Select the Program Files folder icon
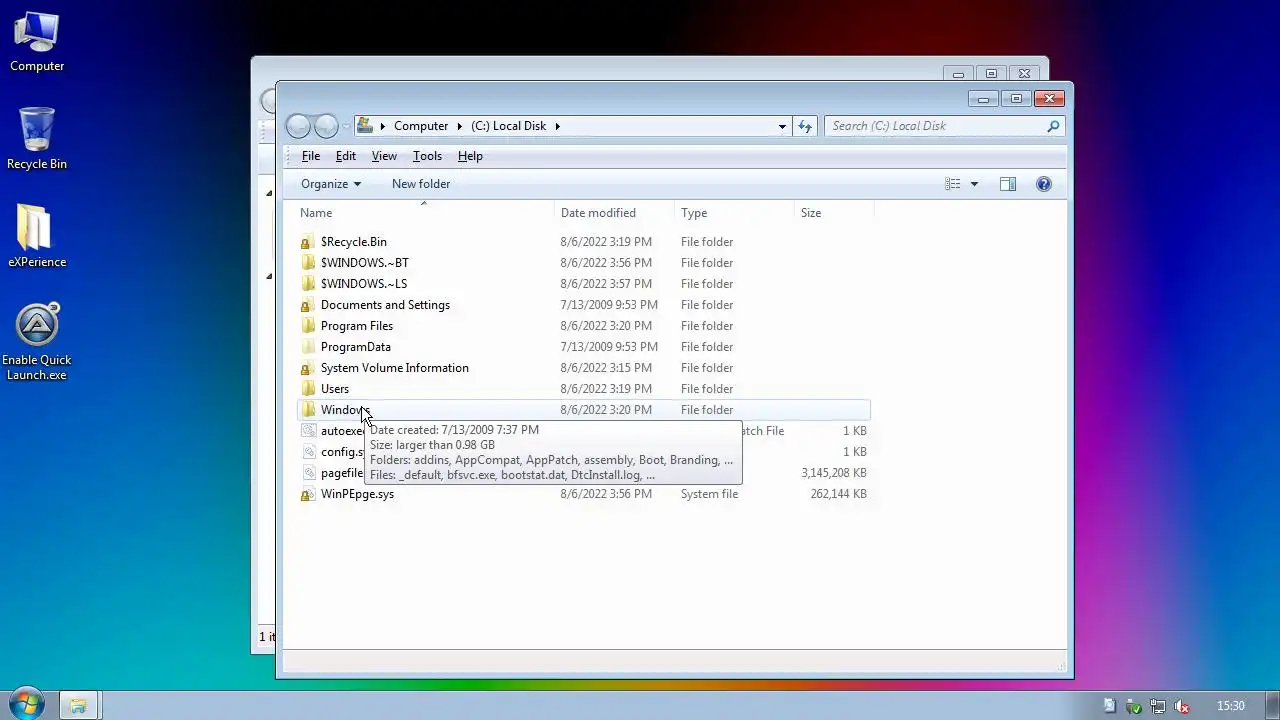1280x720 pixels. click(x=308, y=326)
